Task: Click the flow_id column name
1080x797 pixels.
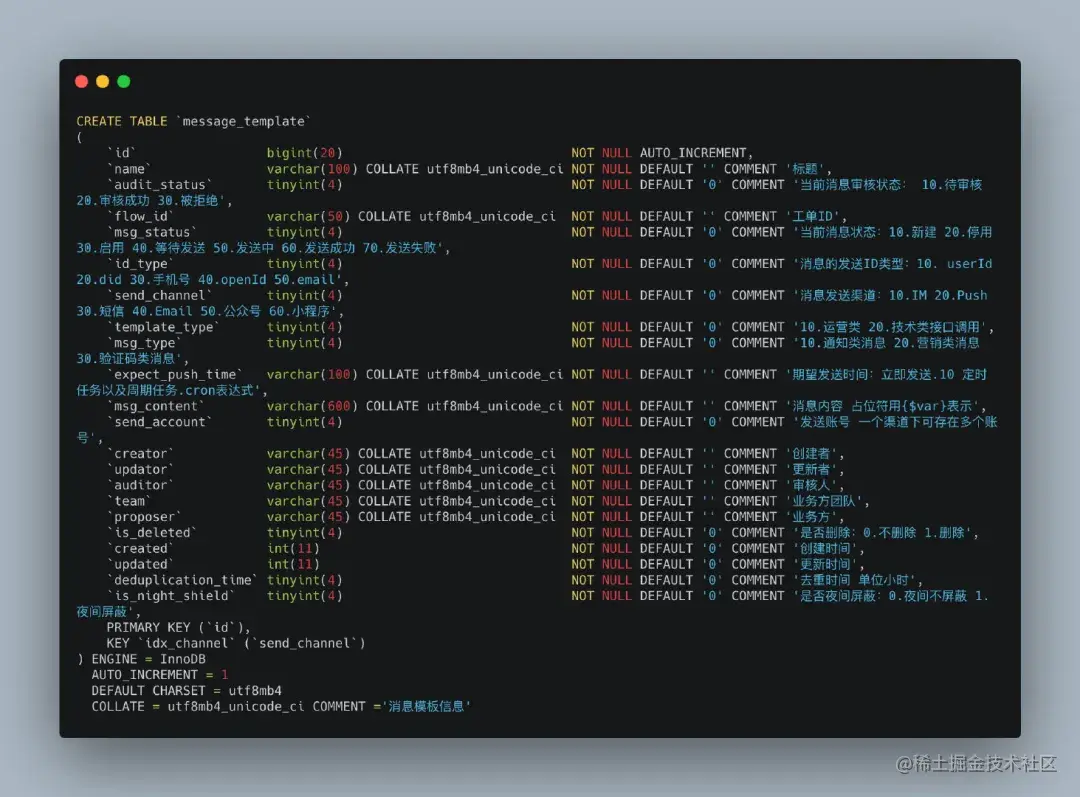Action: [141, 216]
